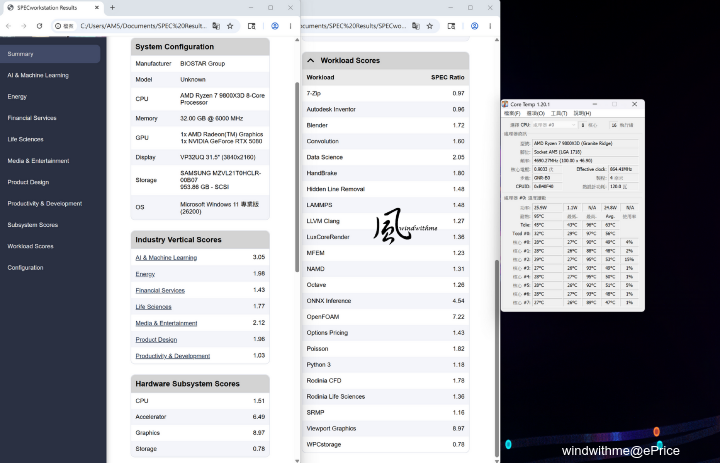
Task: Click the Blender workload row
Action: click(x=385, y=125)
